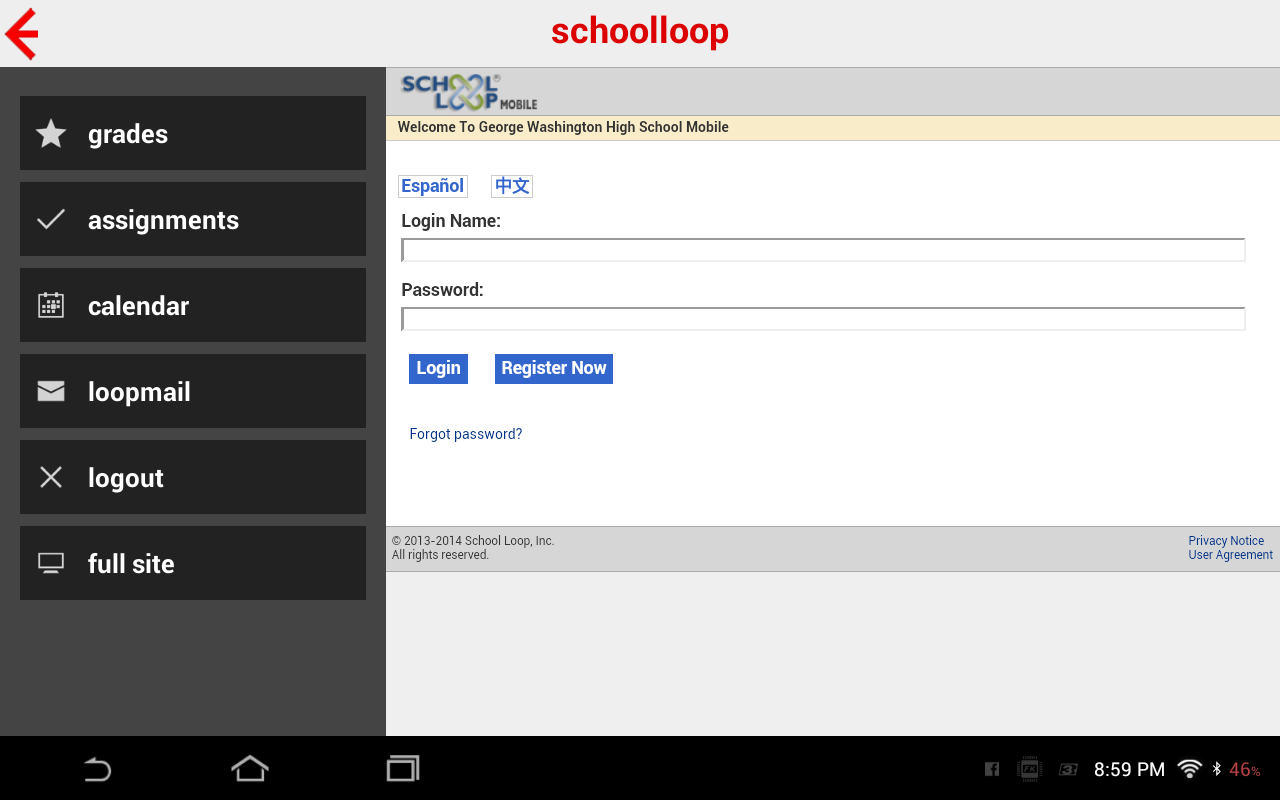Click the School Loop Mobile logo
This screenshot has height=800, width=1280.
pos(469,92)
